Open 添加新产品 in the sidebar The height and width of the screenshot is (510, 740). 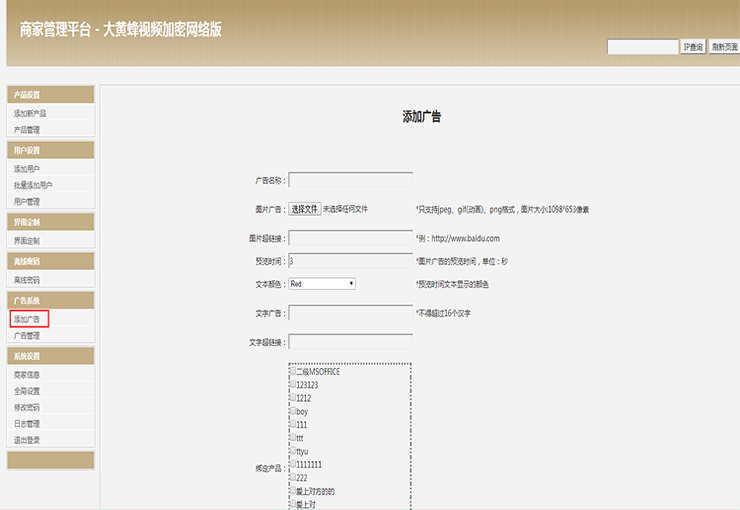(x=30, y=113)
